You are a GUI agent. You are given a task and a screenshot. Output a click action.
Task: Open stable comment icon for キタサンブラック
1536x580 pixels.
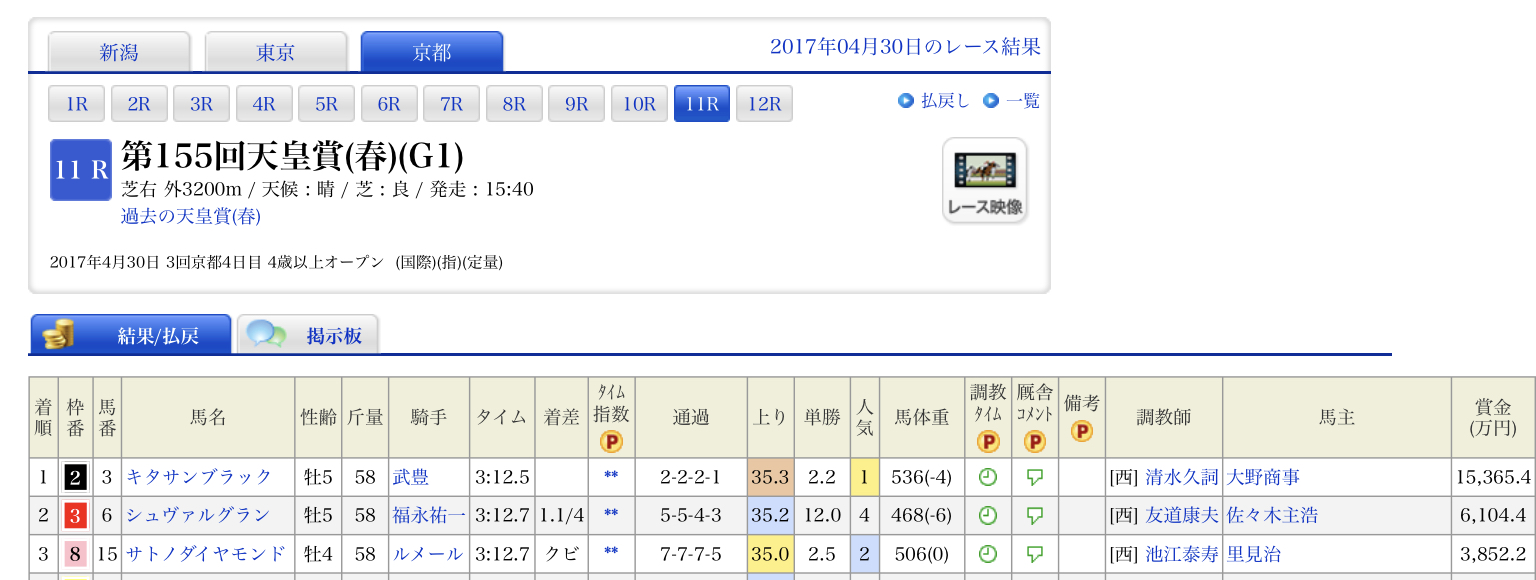(x=1035, y=478)
